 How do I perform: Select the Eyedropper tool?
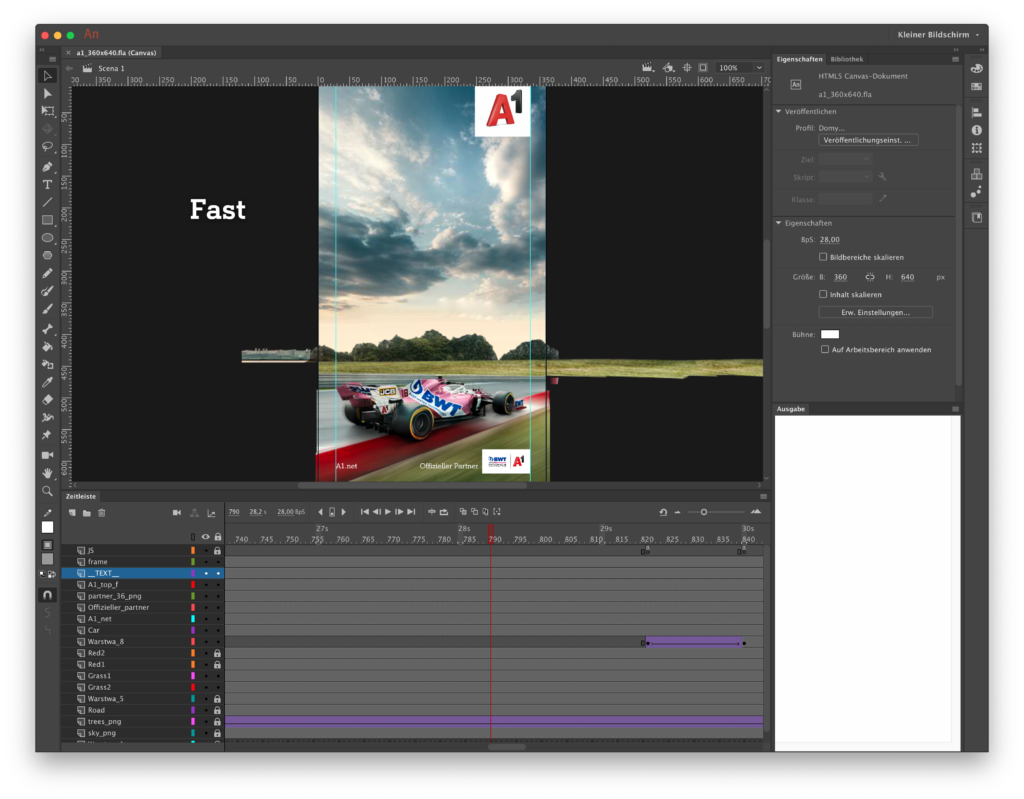tap(48, 382)
